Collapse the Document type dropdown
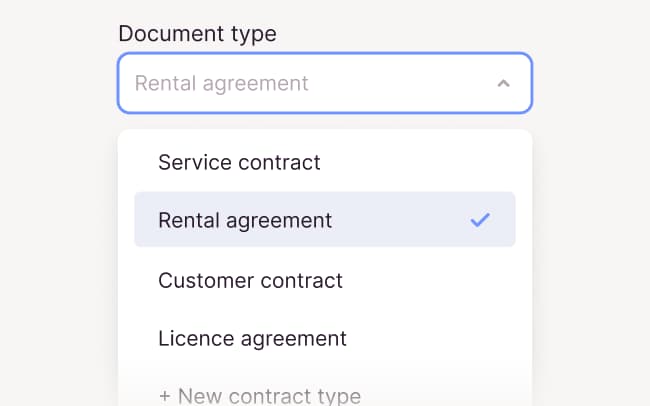 [x=503, y=83]
